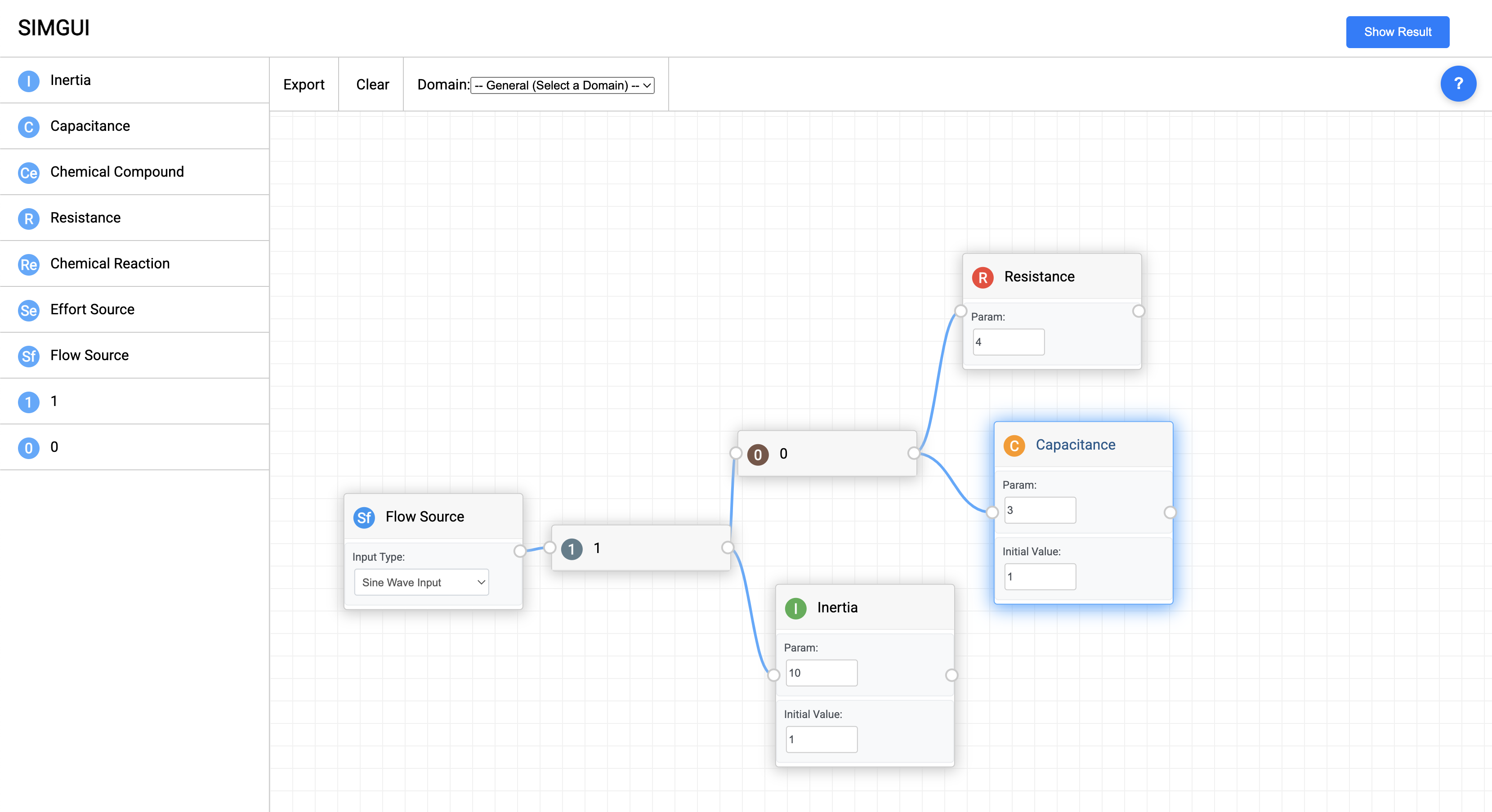Click the Resistance Param input field
Image resolution: width=1492 pixels, height=812 pixels.
point(1008,342)
